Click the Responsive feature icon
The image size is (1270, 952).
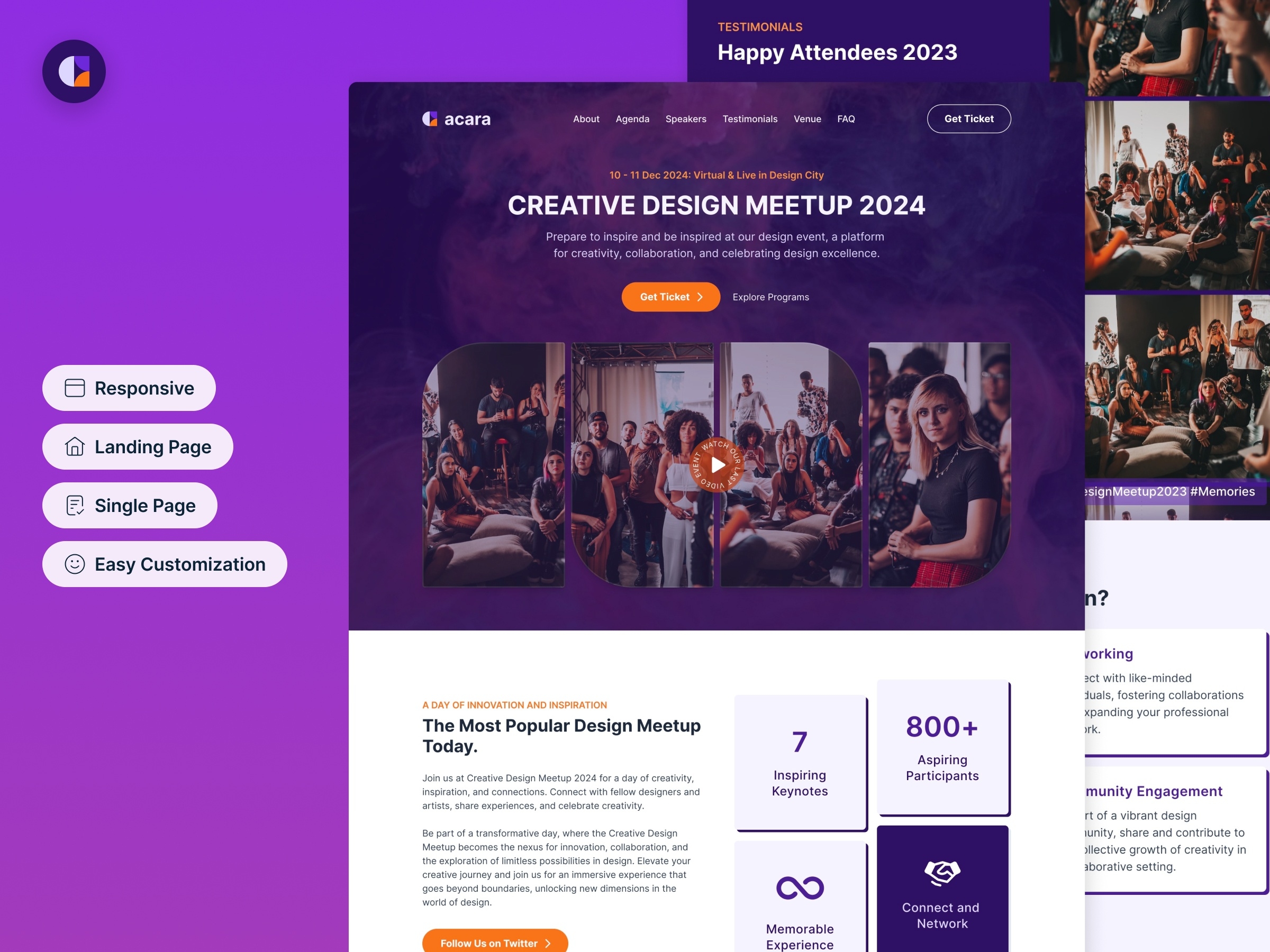pyautogui.click(x=75, y=387)
